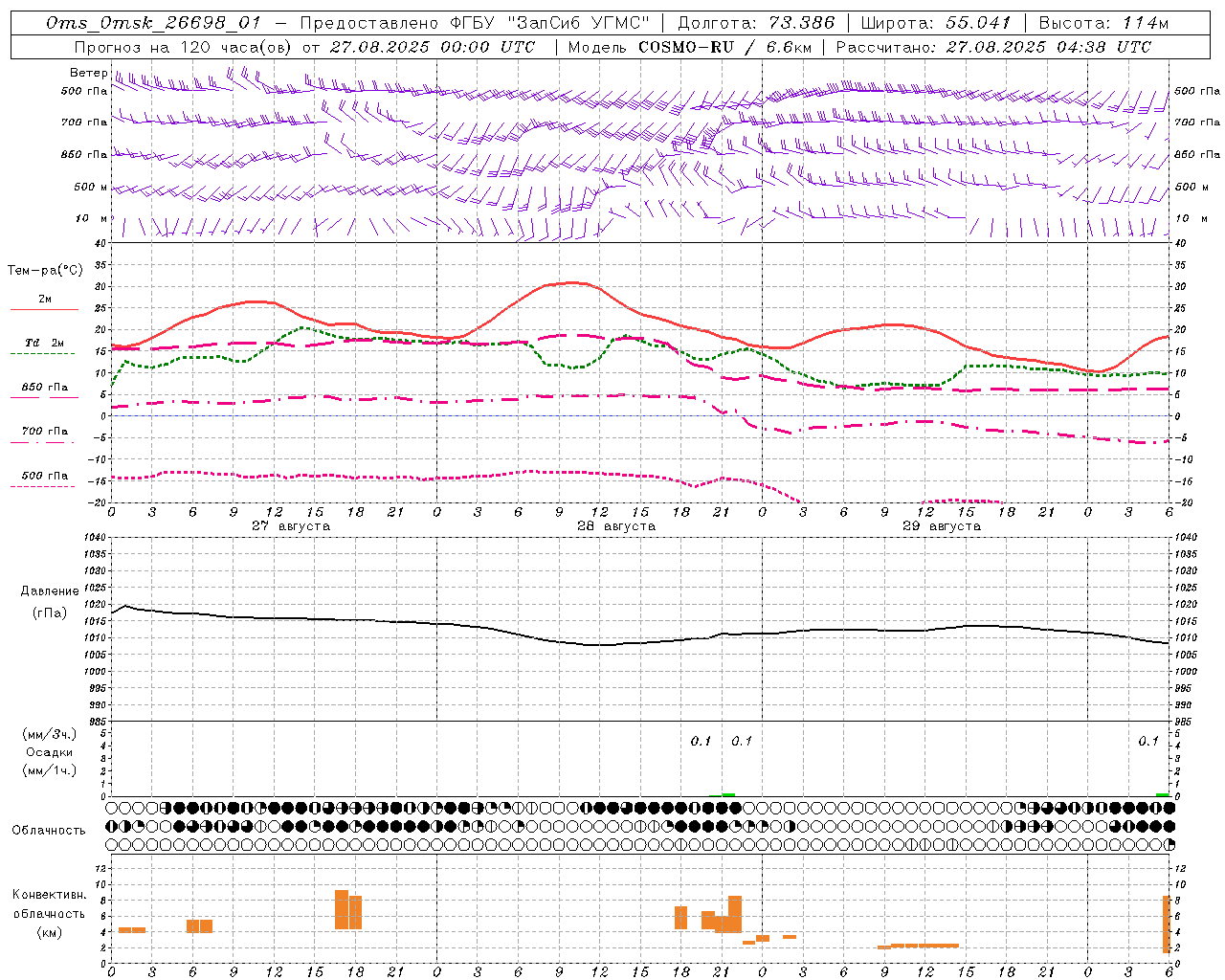Click the green precipitation bar at the chart's right edge

(x=1162, y=794)
